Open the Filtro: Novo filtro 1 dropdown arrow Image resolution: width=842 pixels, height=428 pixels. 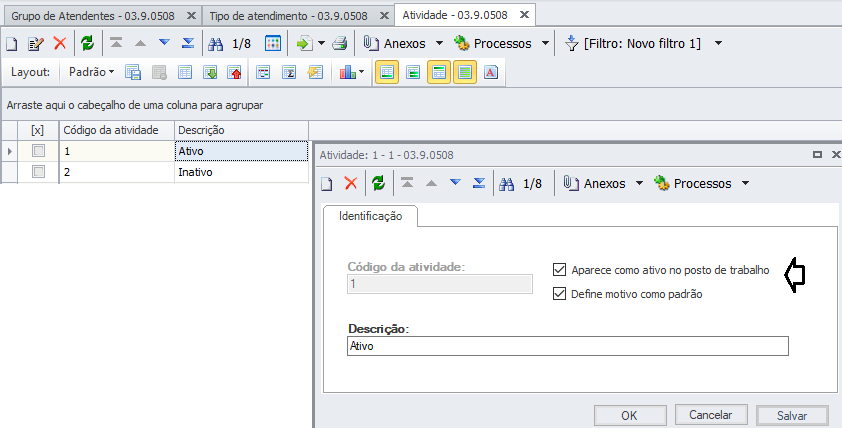click(x=718, y=43)
